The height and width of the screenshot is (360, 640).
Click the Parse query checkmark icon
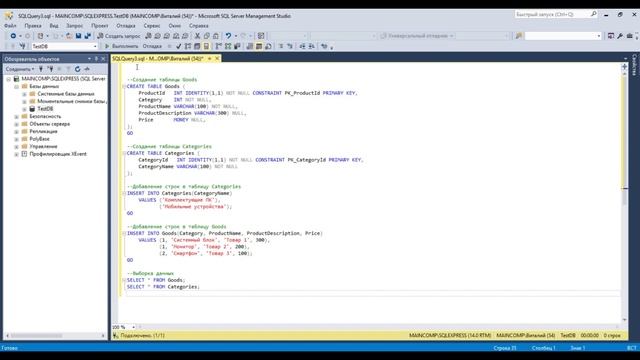pos(178,46)
